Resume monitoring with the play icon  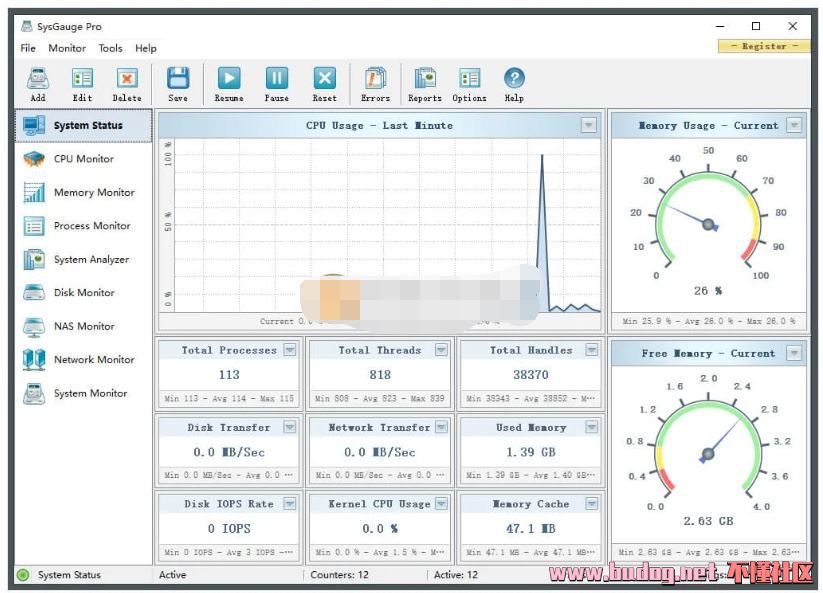229,80
